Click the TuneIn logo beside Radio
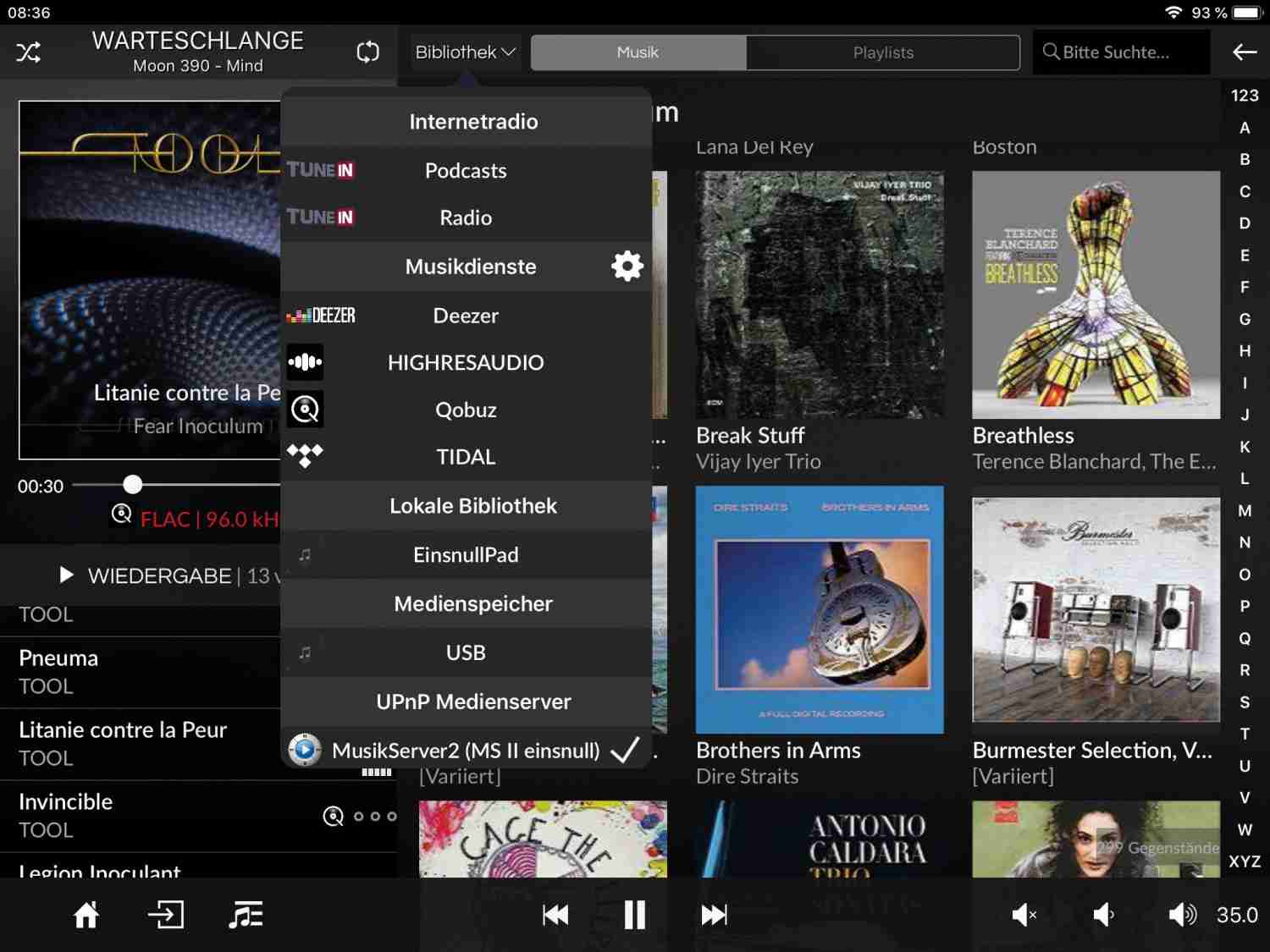Viewport: 1270px width, 952px height. tap(320, 217)
